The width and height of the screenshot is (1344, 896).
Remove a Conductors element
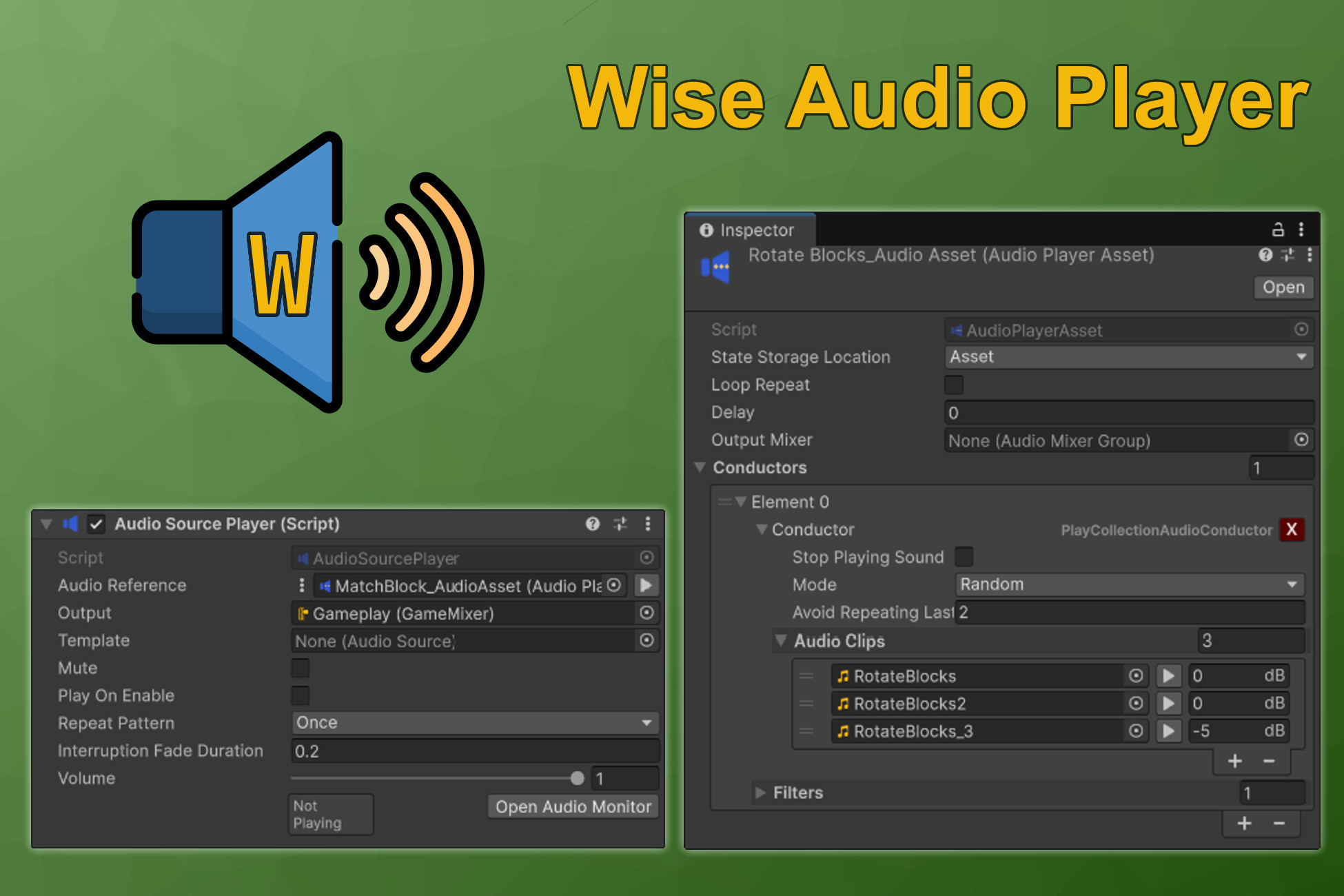(1279, 824)
